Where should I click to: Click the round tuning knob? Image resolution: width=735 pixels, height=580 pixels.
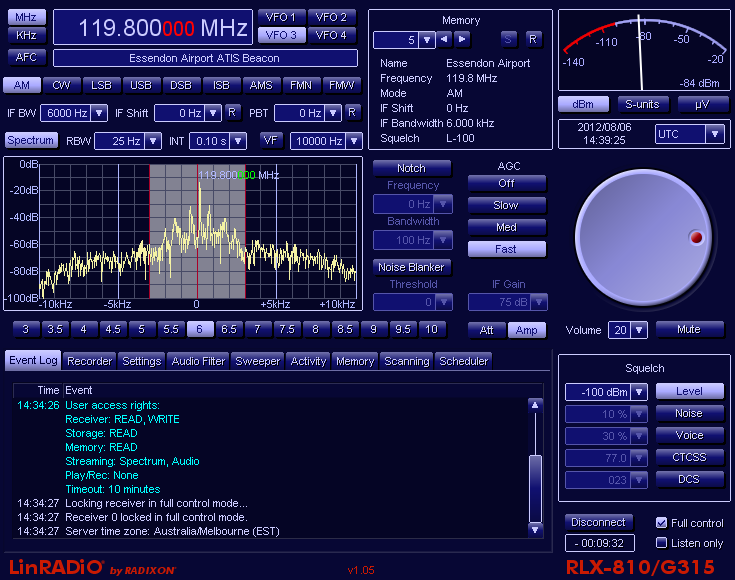pyautogui.click(x=644, y=237)
